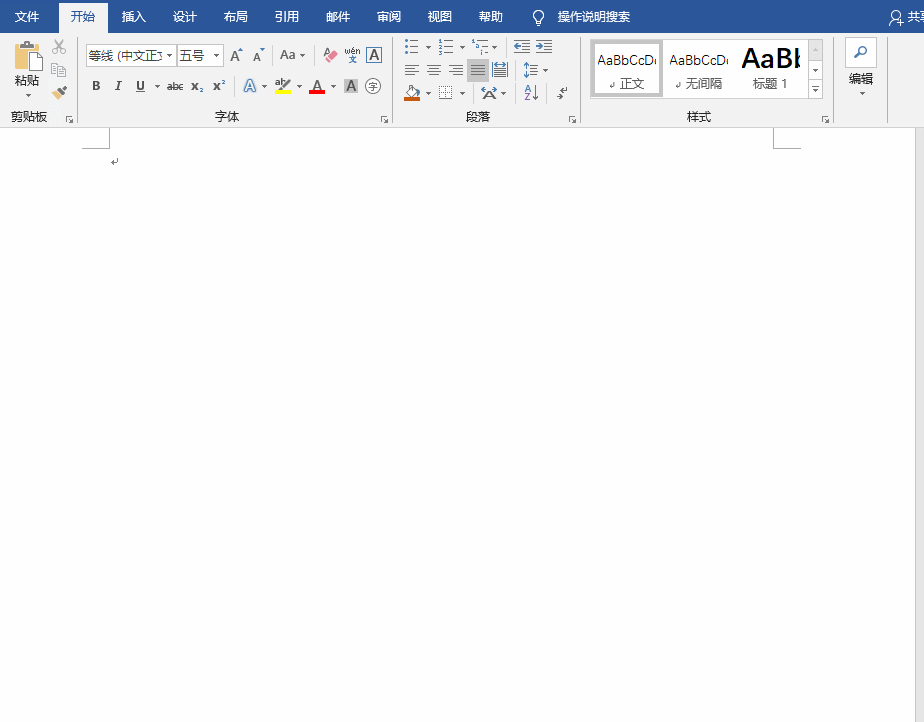924x722 pixels.
Task: Expand the paste options dropdown arrow
Action: tap(28, 95)
